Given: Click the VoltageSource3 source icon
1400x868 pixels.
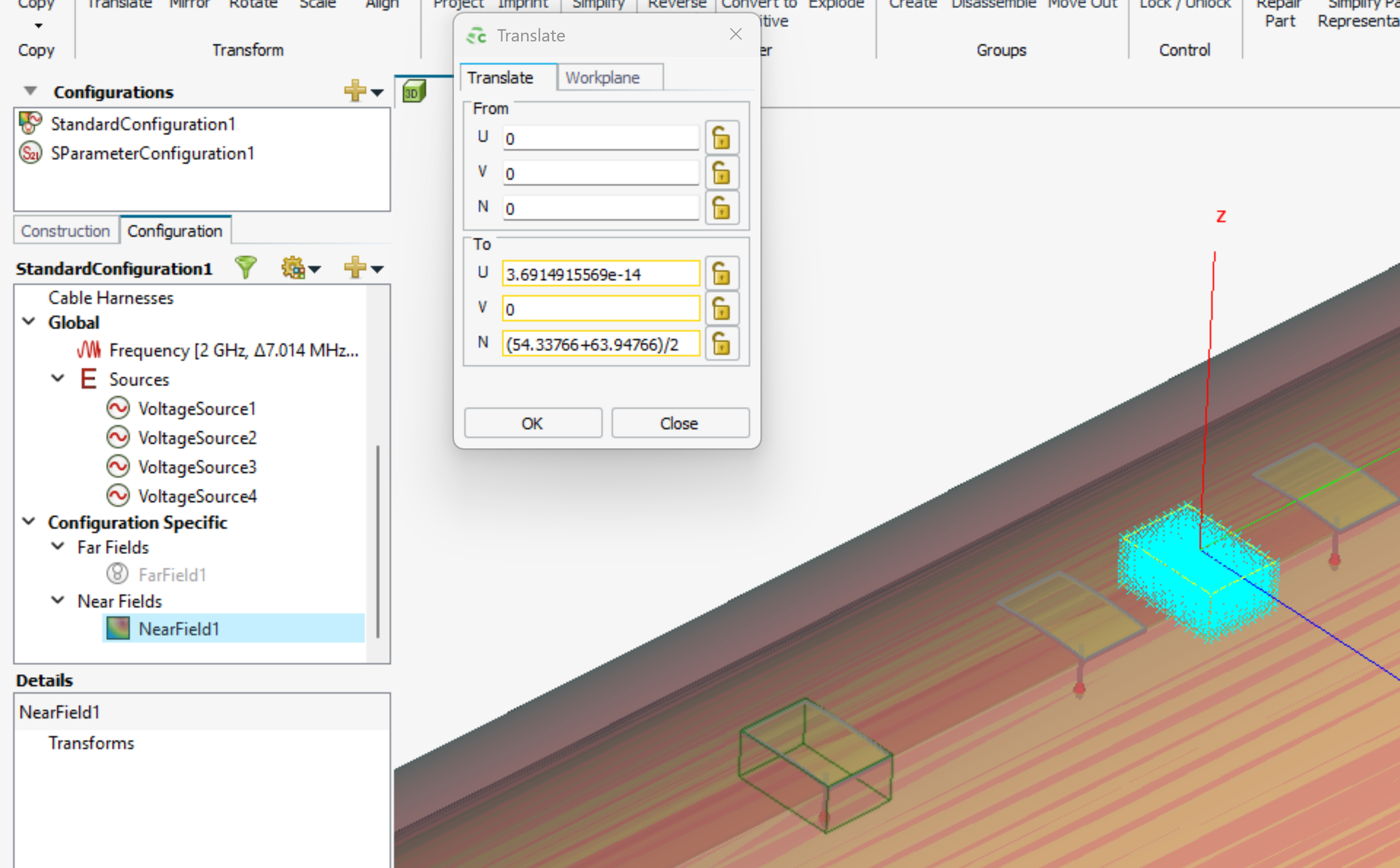Looking at the screenshot, I should [118, 466].
